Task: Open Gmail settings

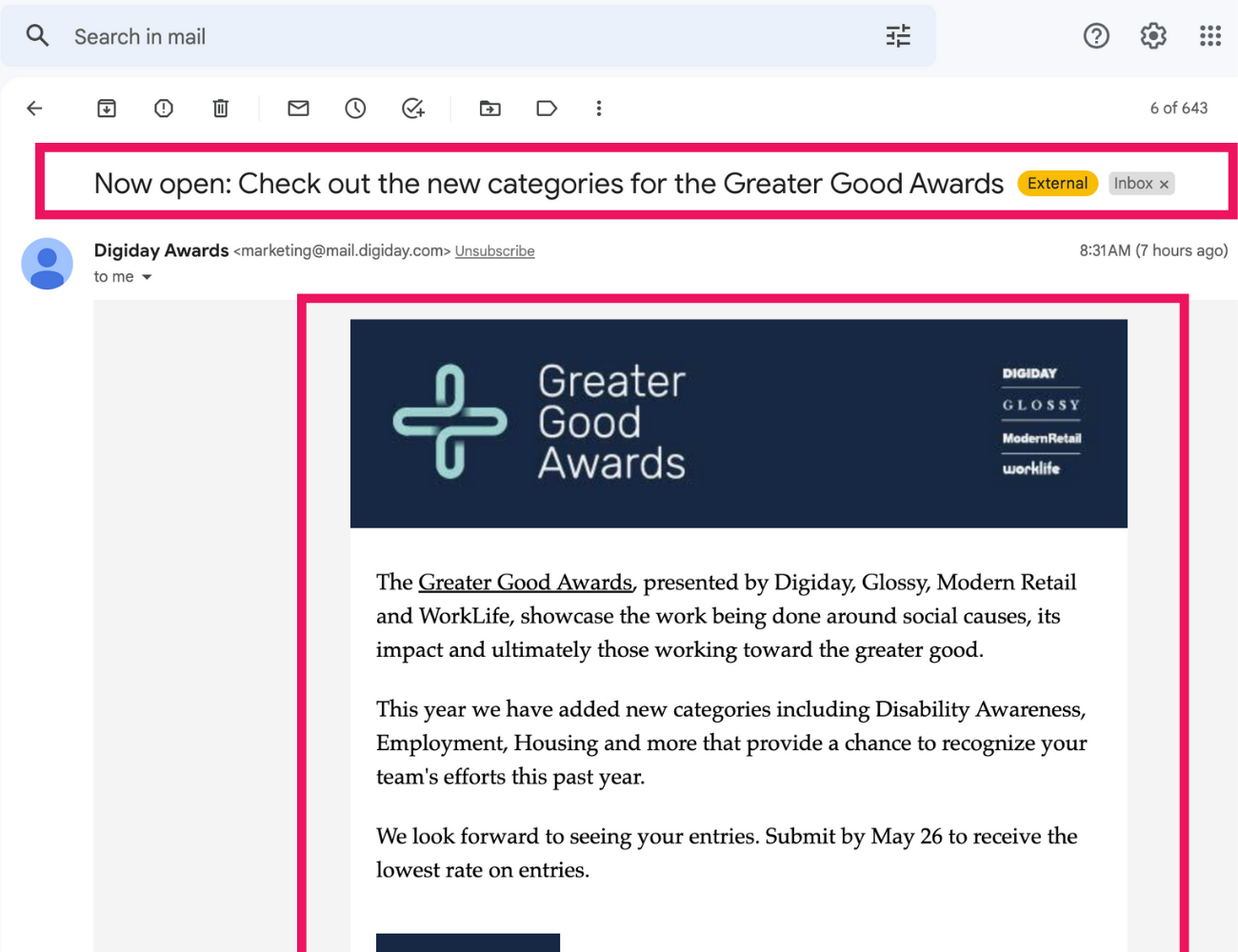Action: 1152,35
